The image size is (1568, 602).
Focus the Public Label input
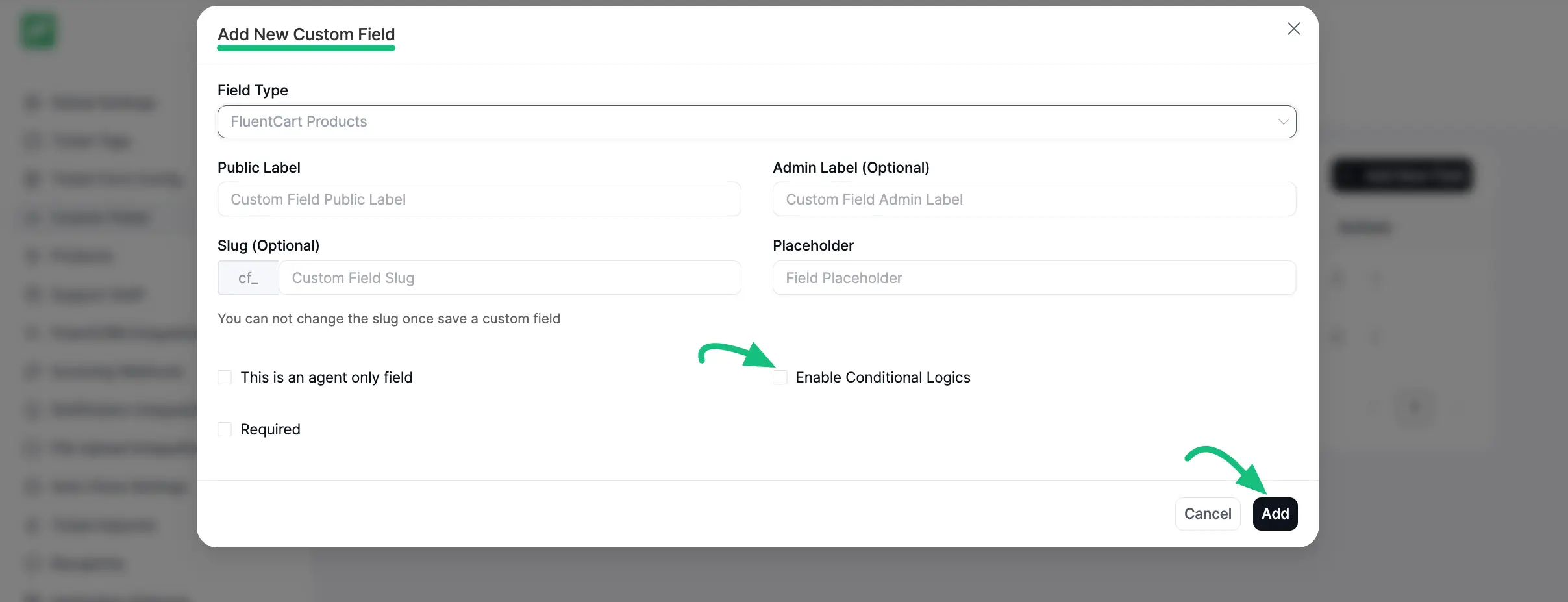[x=479, y=199]
